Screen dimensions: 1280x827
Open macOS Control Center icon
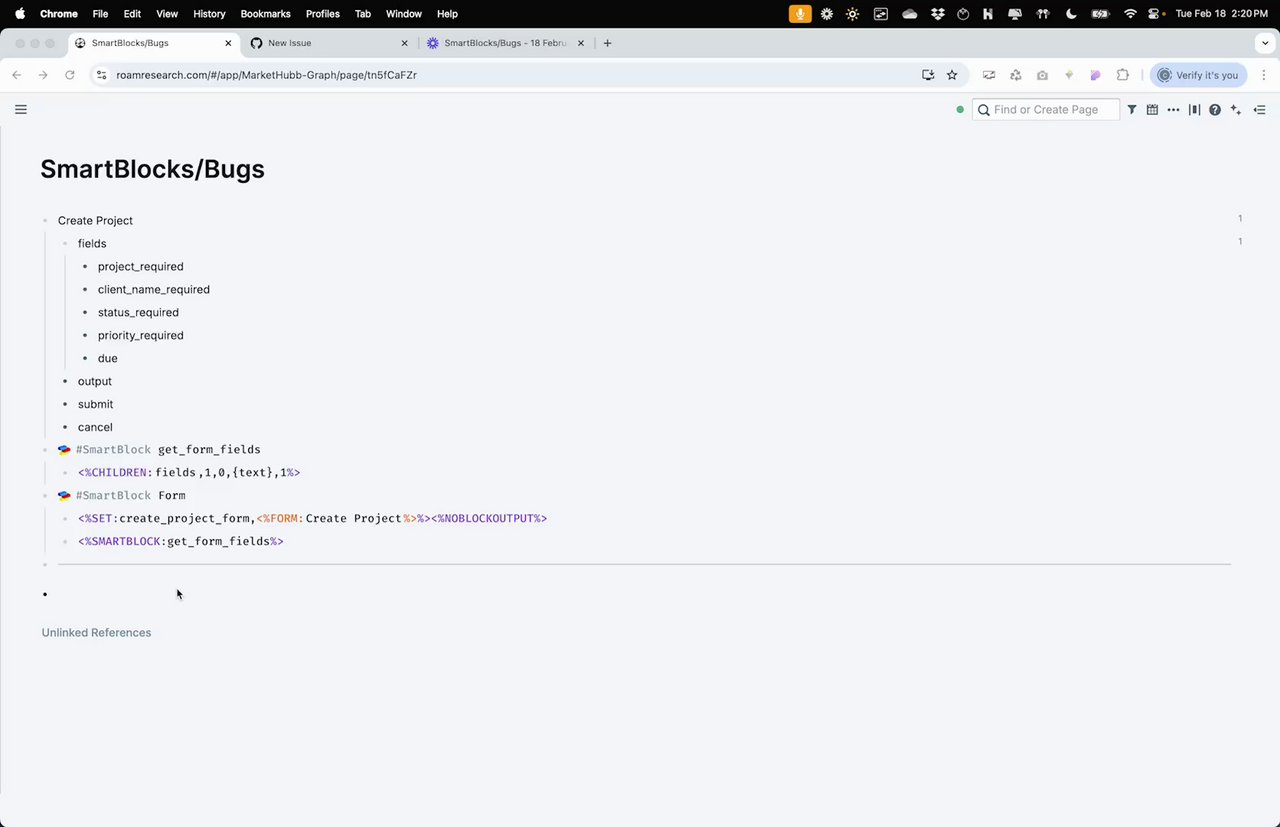tap(1154, 14)
